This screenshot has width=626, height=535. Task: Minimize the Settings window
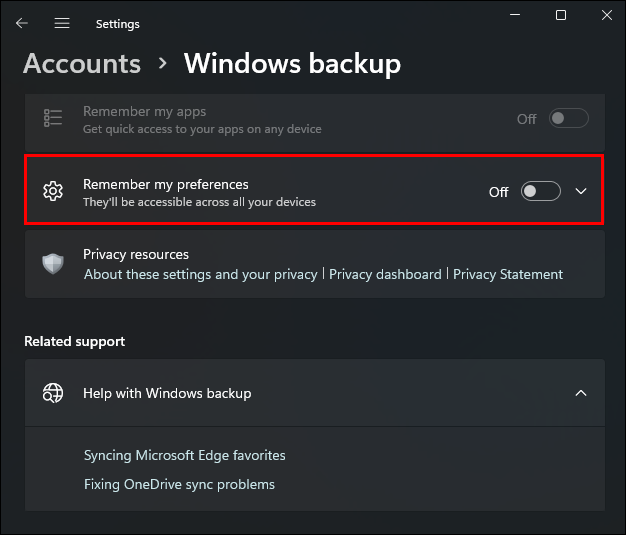[x=515, y=15]
